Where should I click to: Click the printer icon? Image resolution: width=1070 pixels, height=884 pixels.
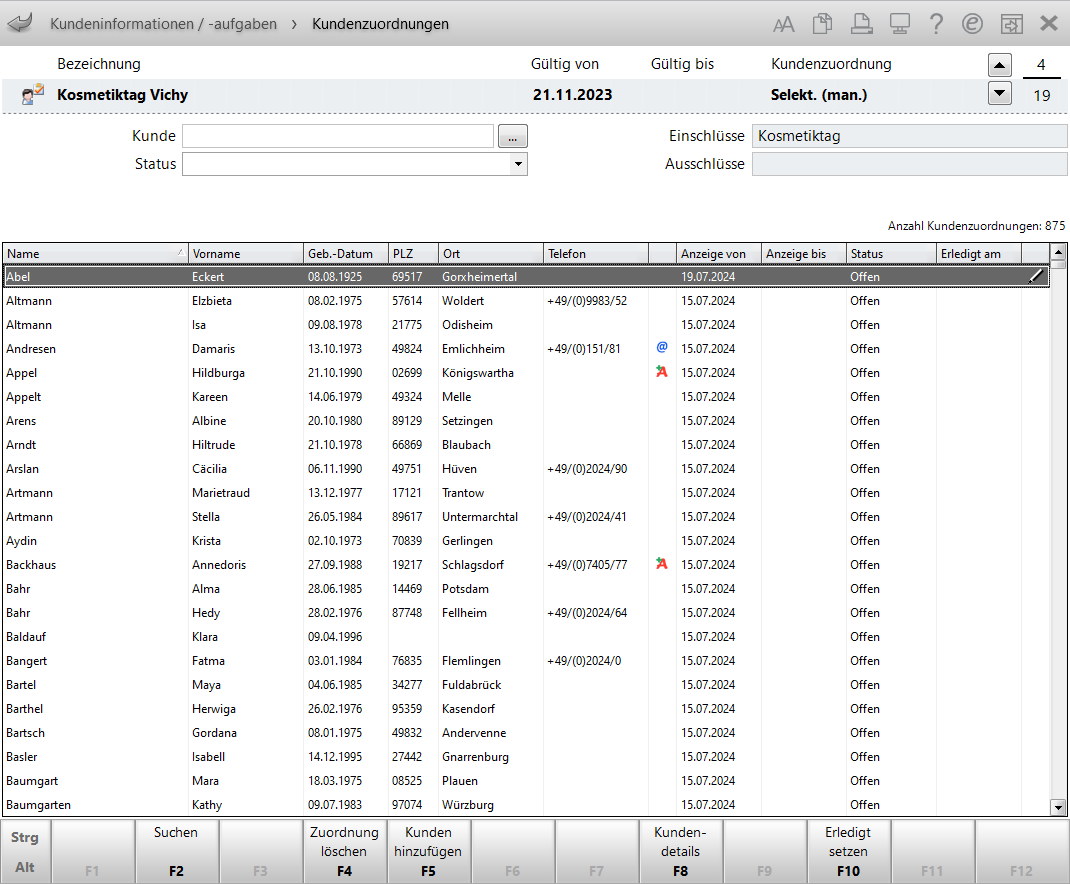860,24
